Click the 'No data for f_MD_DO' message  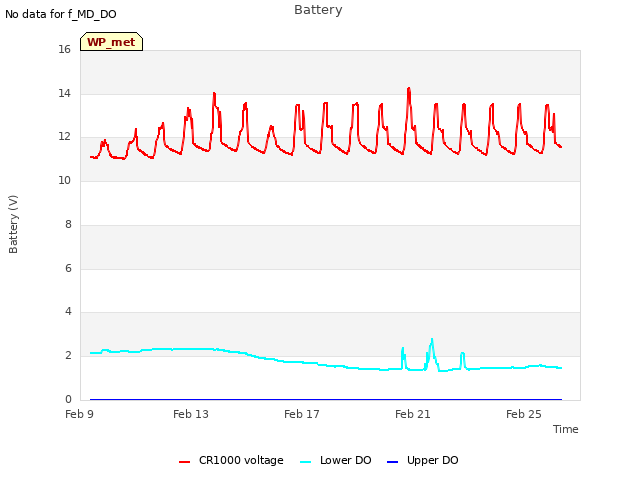coord(61,14)
